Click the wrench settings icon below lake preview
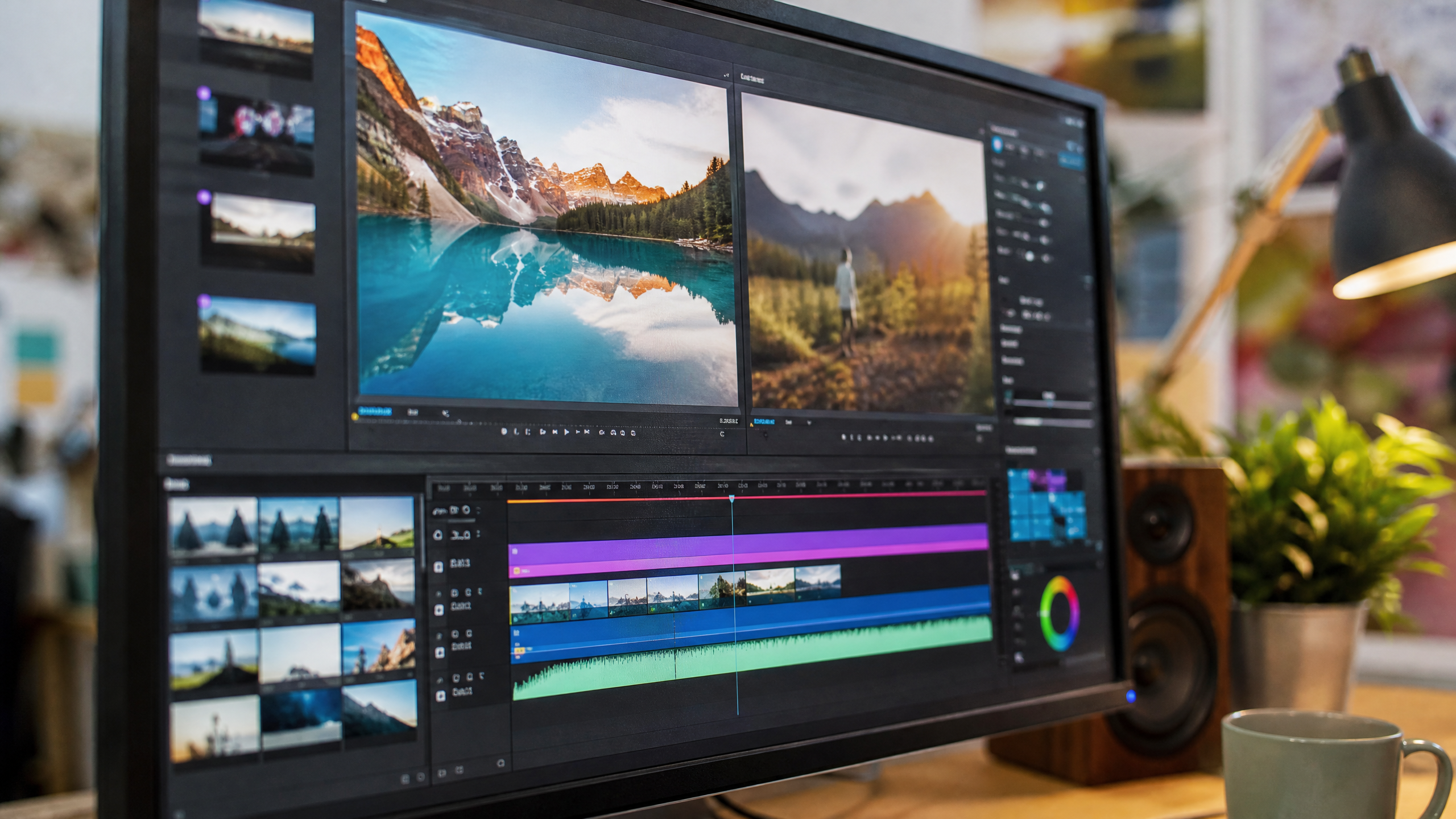Image resolution: width=1456 pixels, height=819 pixels. (445, 413)
